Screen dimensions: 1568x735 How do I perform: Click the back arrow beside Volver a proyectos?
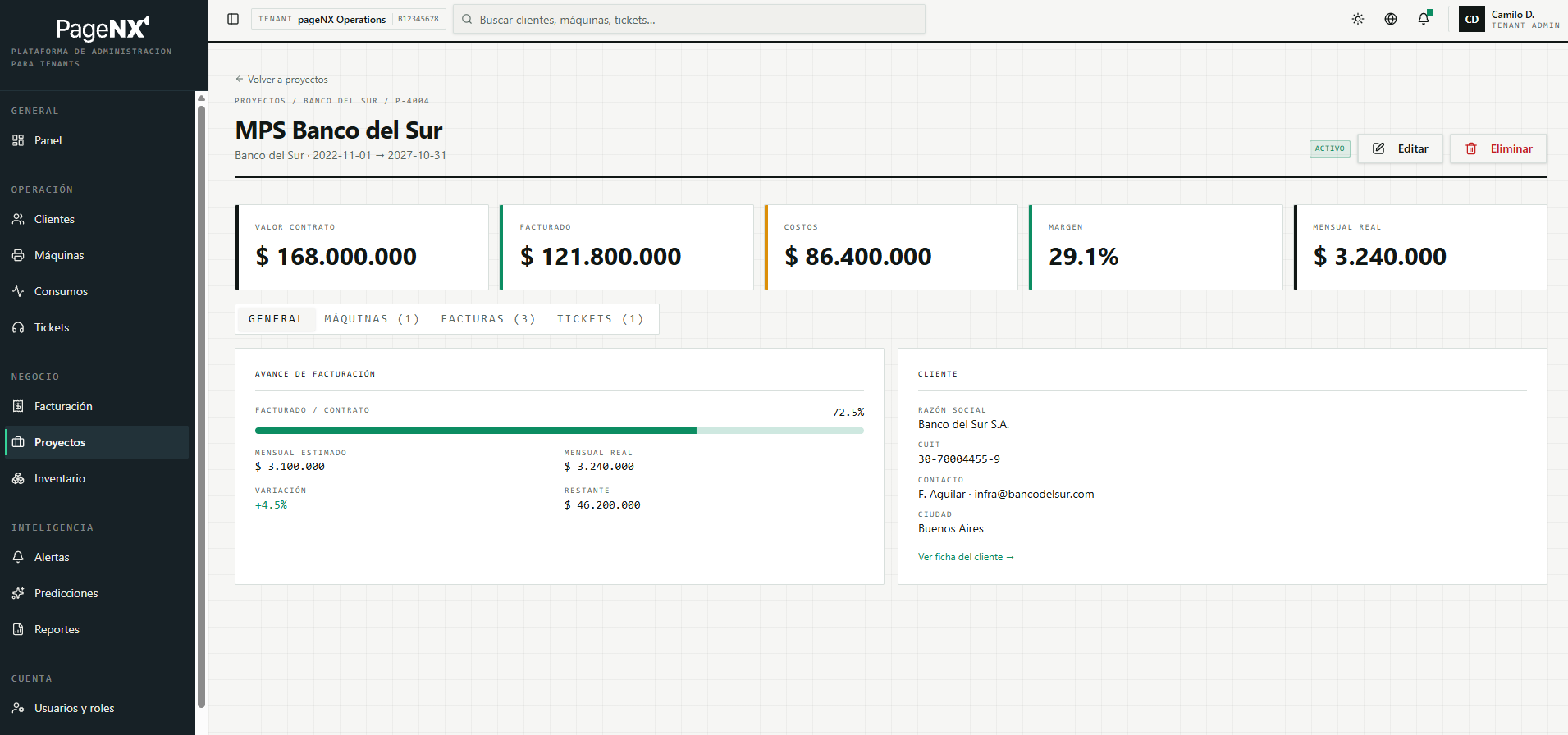tap(240, 80)
